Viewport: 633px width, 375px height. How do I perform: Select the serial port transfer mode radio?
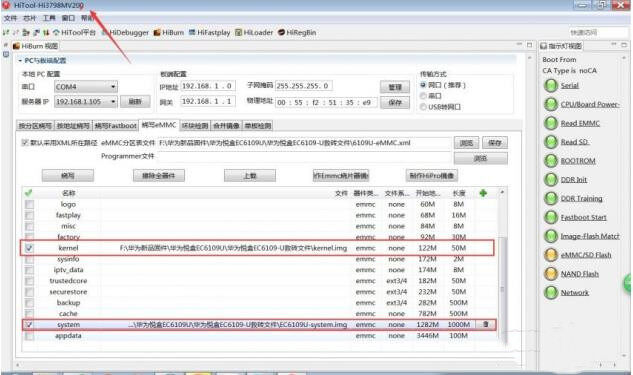[423, 96]
